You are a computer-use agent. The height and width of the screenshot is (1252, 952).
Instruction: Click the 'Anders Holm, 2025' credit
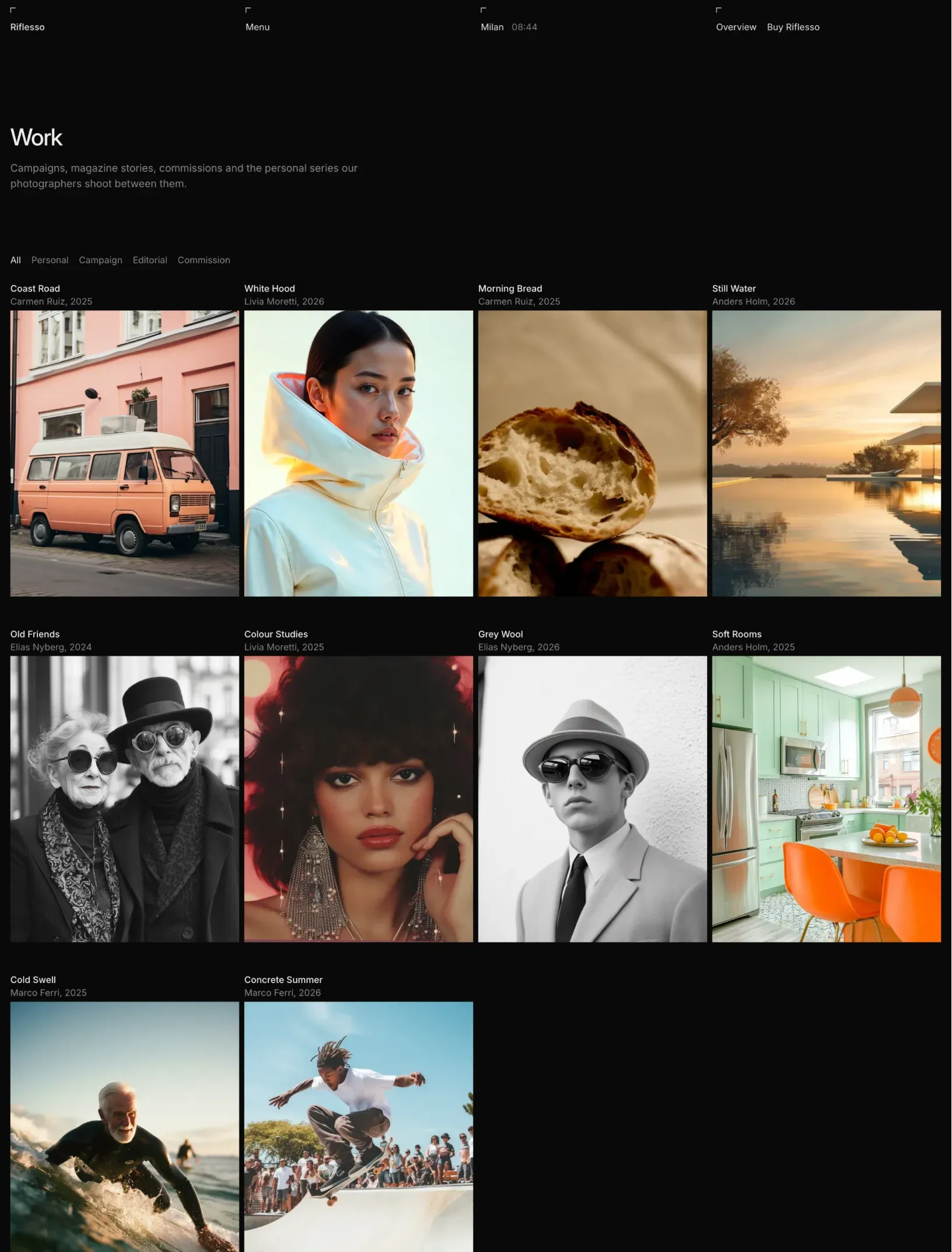click(x=754, y=647)
